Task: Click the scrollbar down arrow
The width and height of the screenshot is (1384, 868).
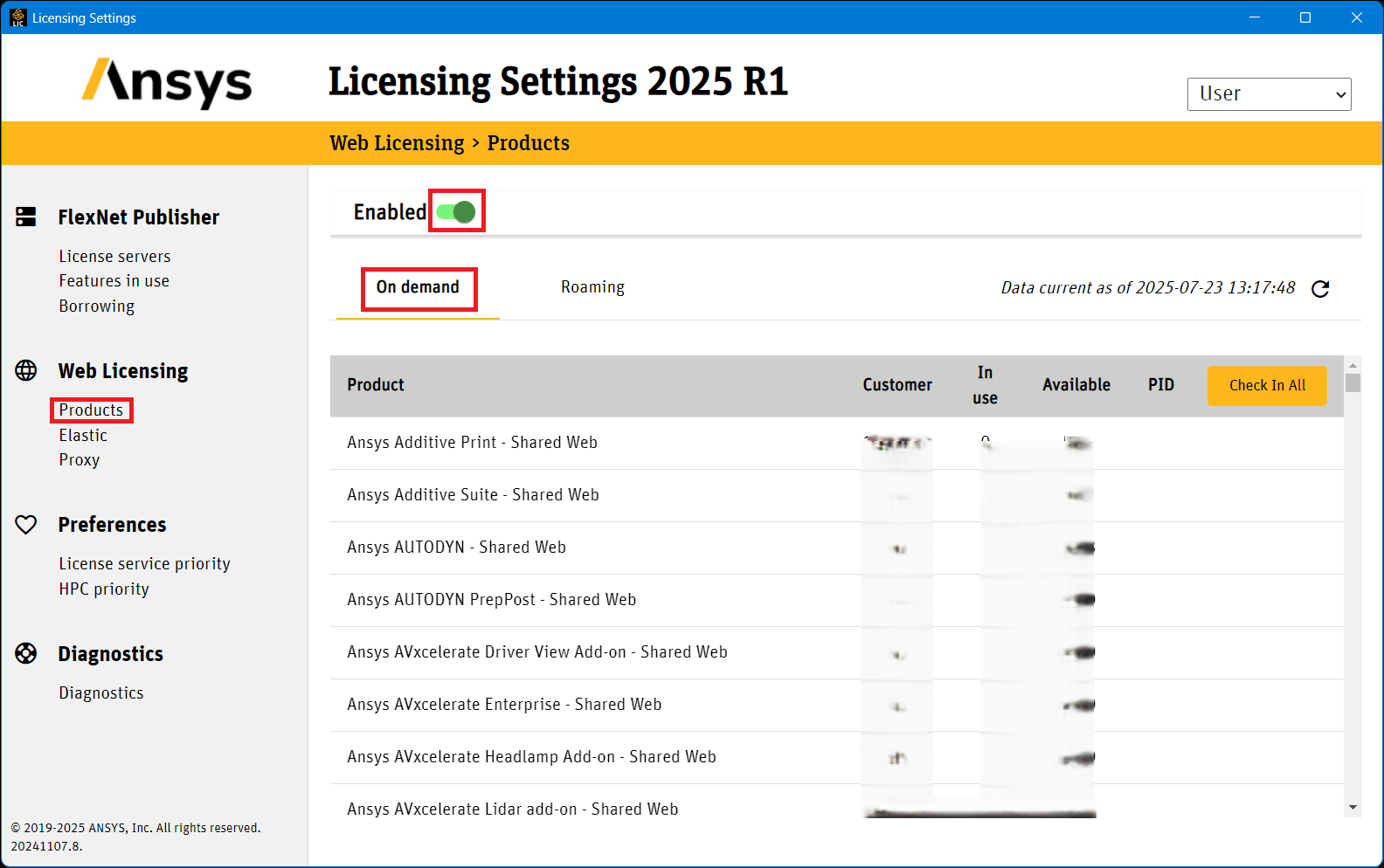Action: point(1353,808)
